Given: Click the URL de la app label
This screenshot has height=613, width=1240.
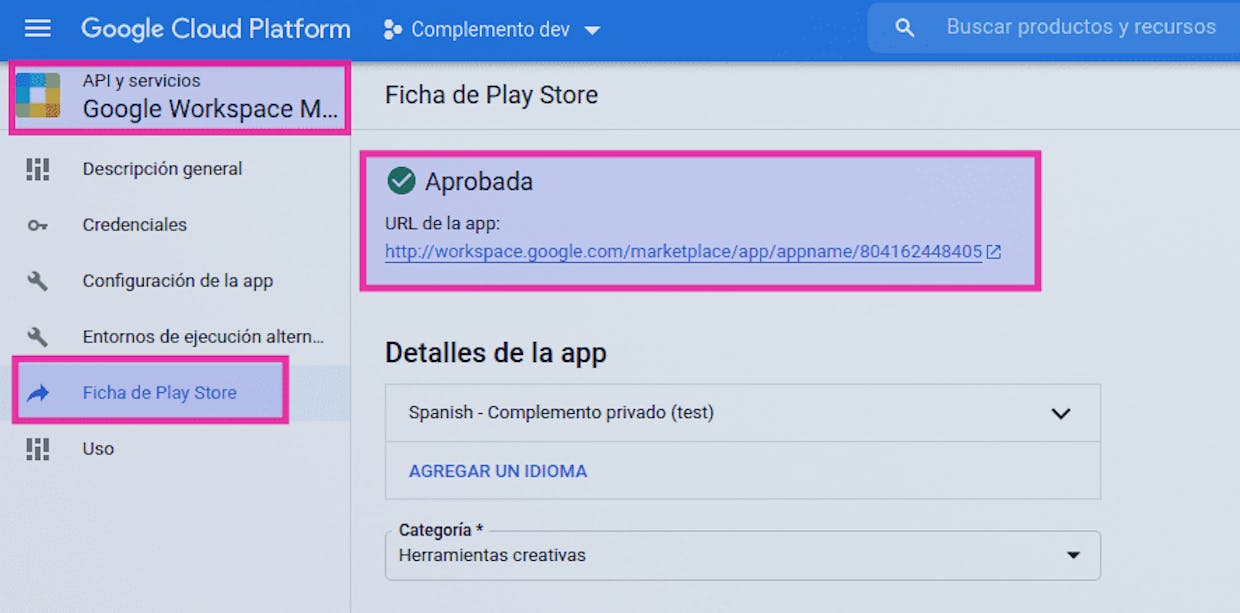Looking at the screenshot, I should [442, 224].
